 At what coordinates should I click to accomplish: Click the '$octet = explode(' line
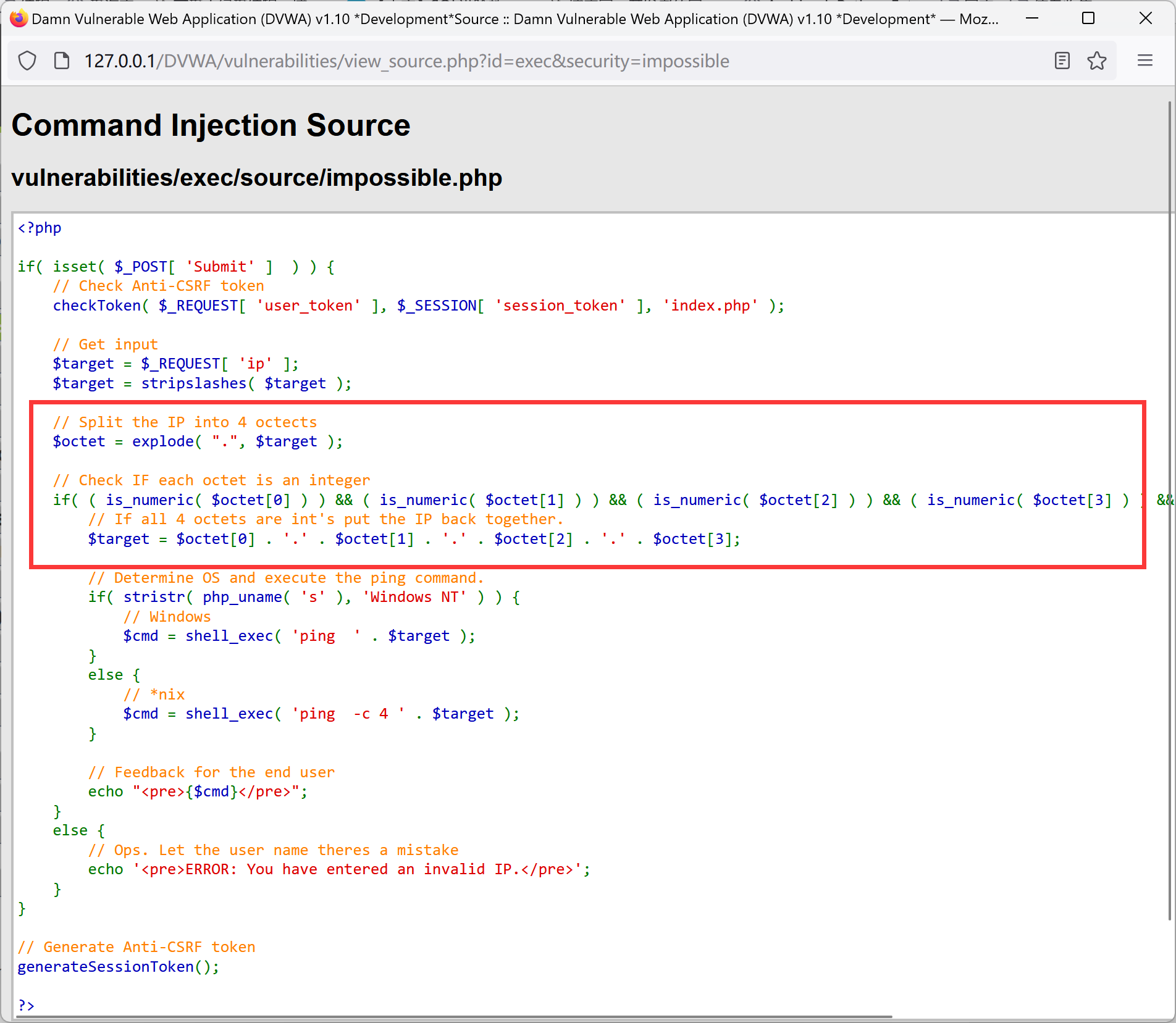(198, 441)
